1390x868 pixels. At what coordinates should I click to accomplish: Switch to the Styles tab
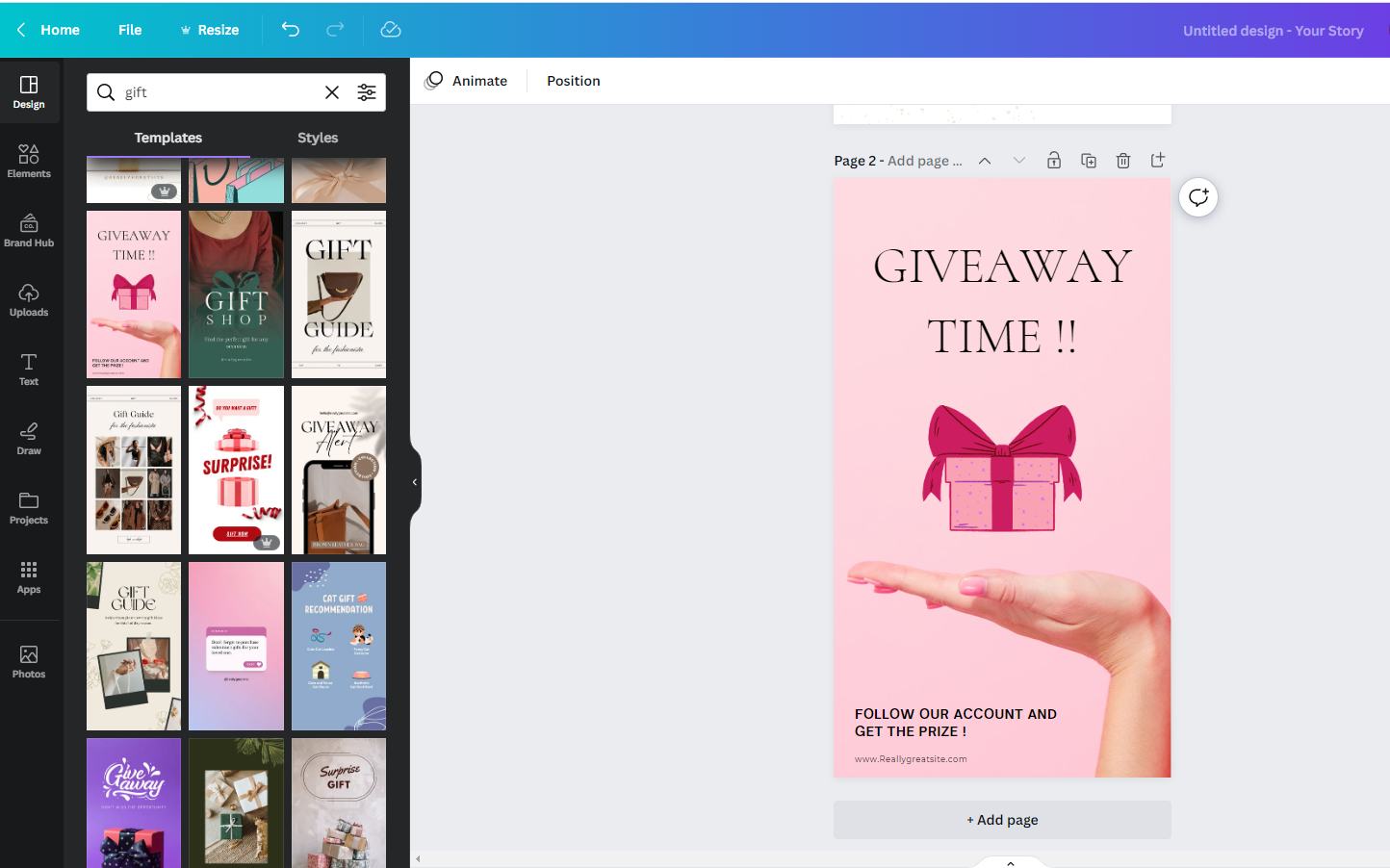point(318,138)
